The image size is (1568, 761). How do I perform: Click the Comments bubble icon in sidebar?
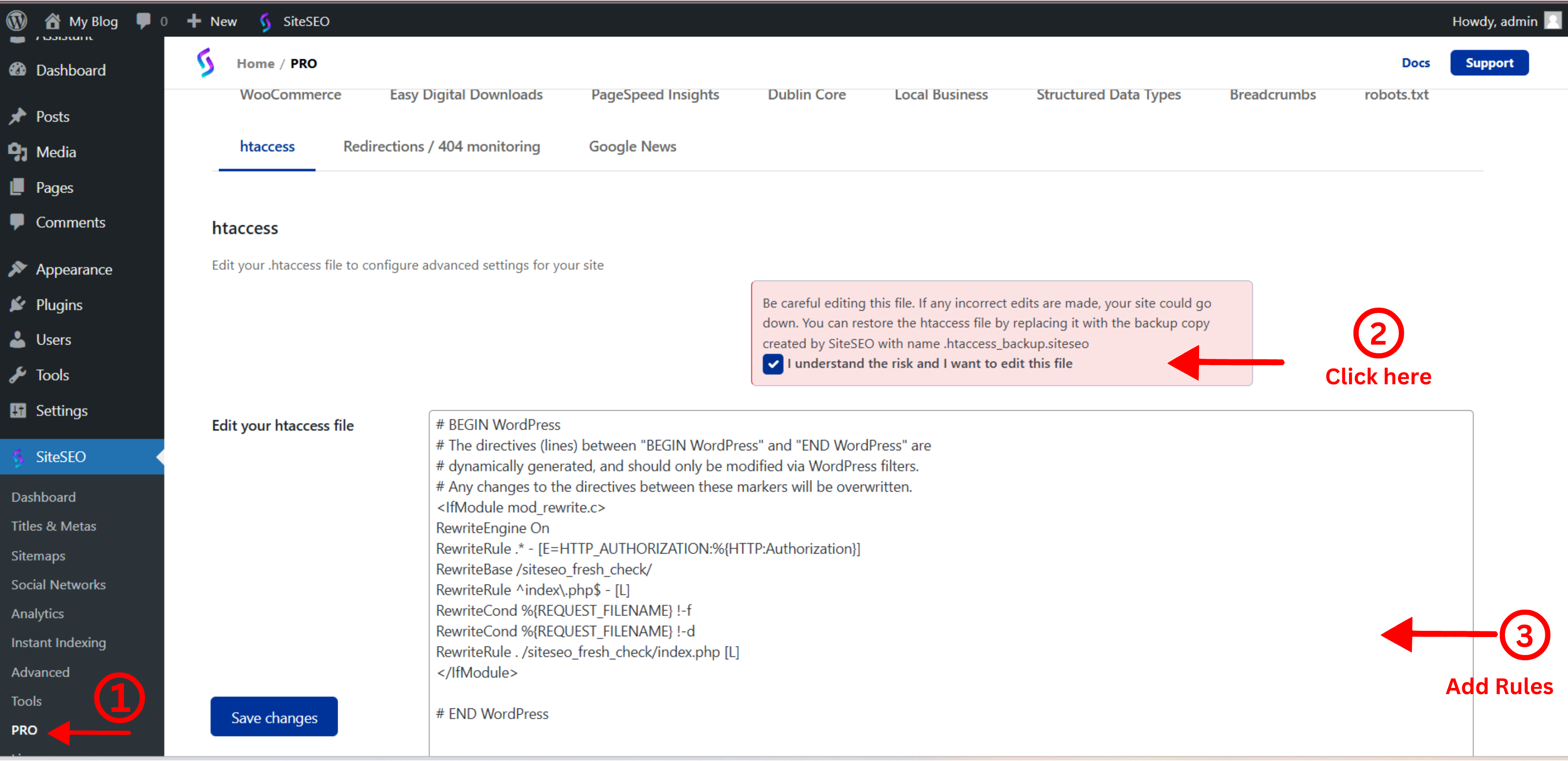point(18,222)
